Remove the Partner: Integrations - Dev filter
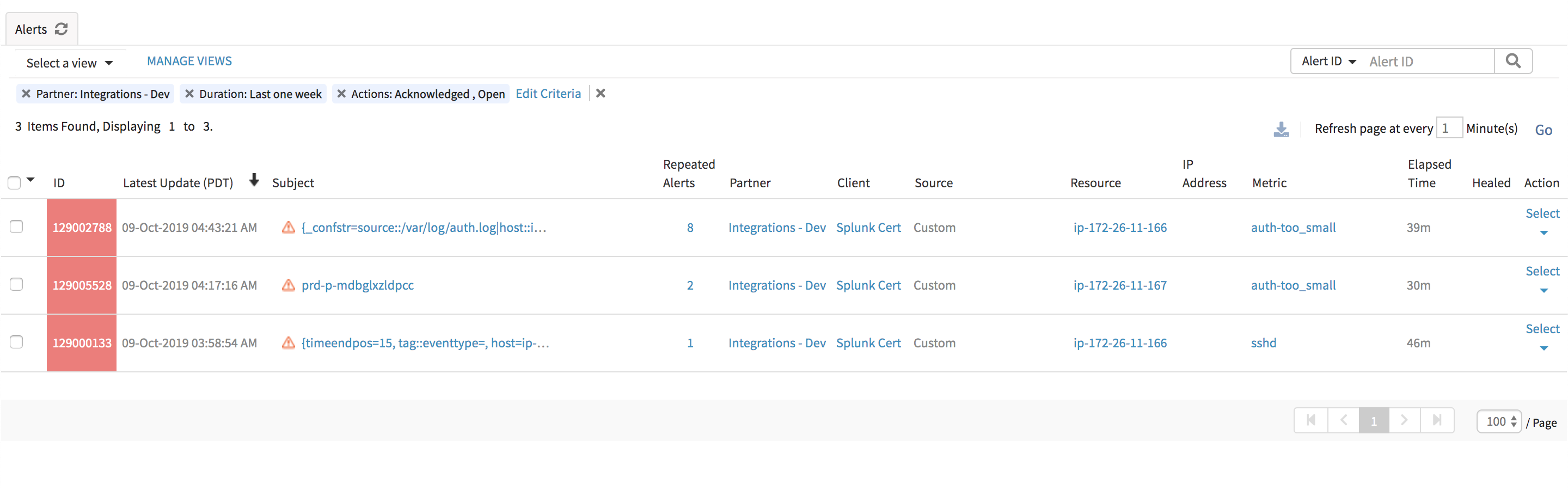The width and height of the screenshot is (1568, 490). pos(26,94)
